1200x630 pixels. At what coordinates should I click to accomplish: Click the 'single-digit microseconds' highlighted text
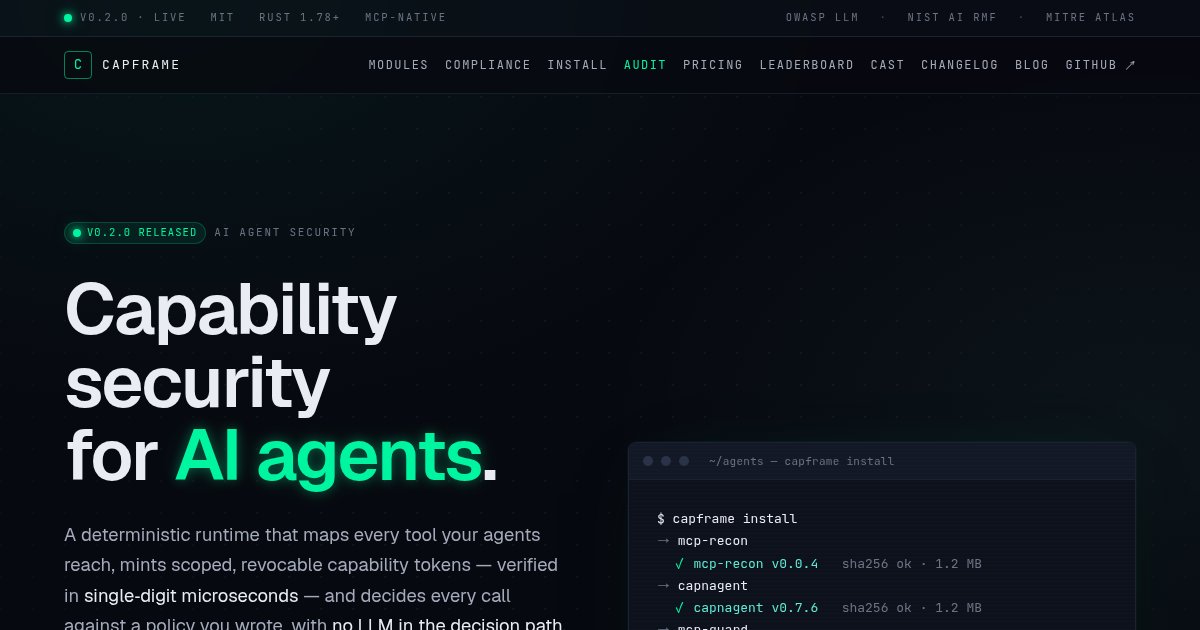tap(191, 596)
